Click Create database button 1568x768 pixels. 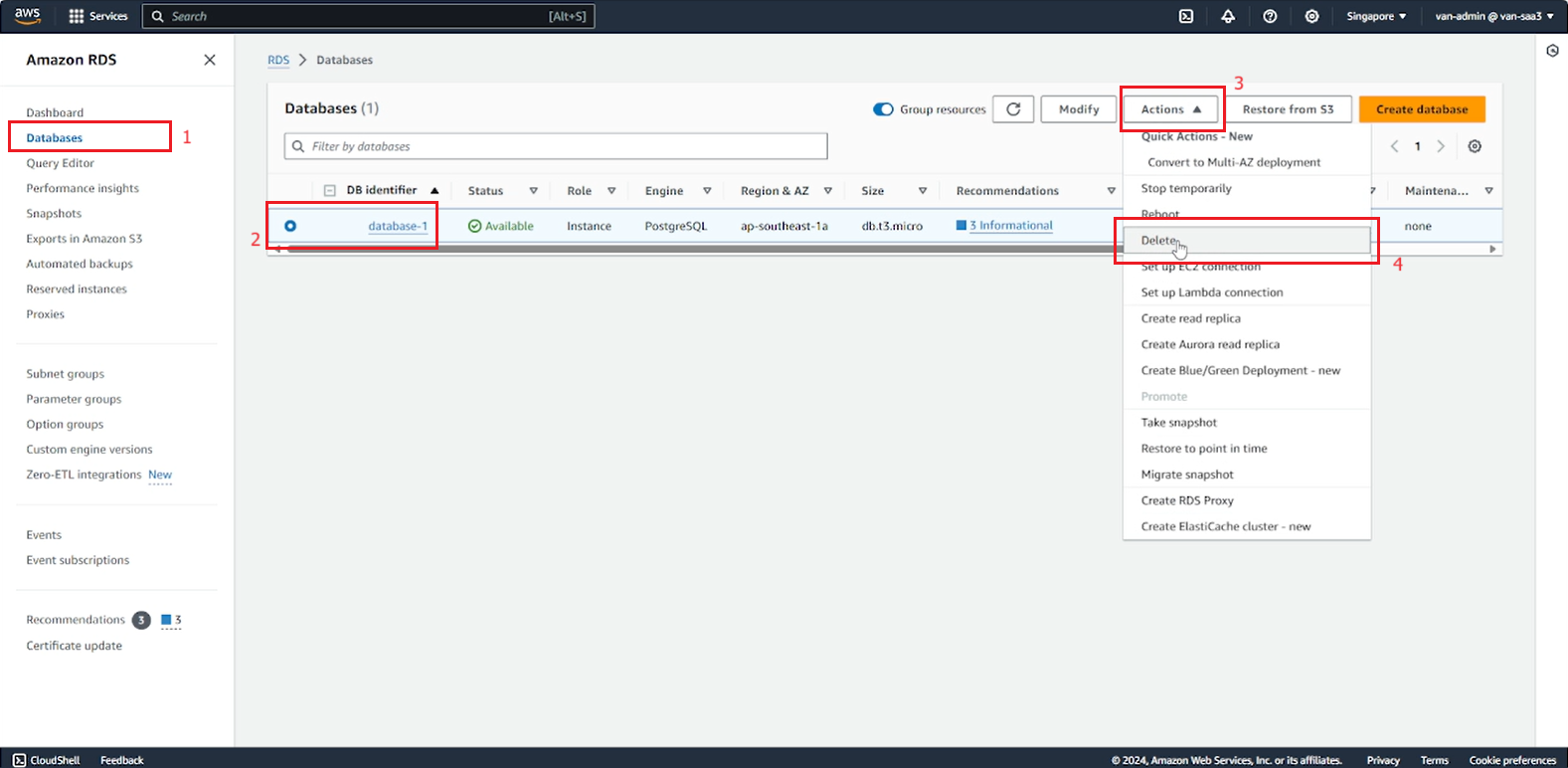click(x=1422, y=109)
